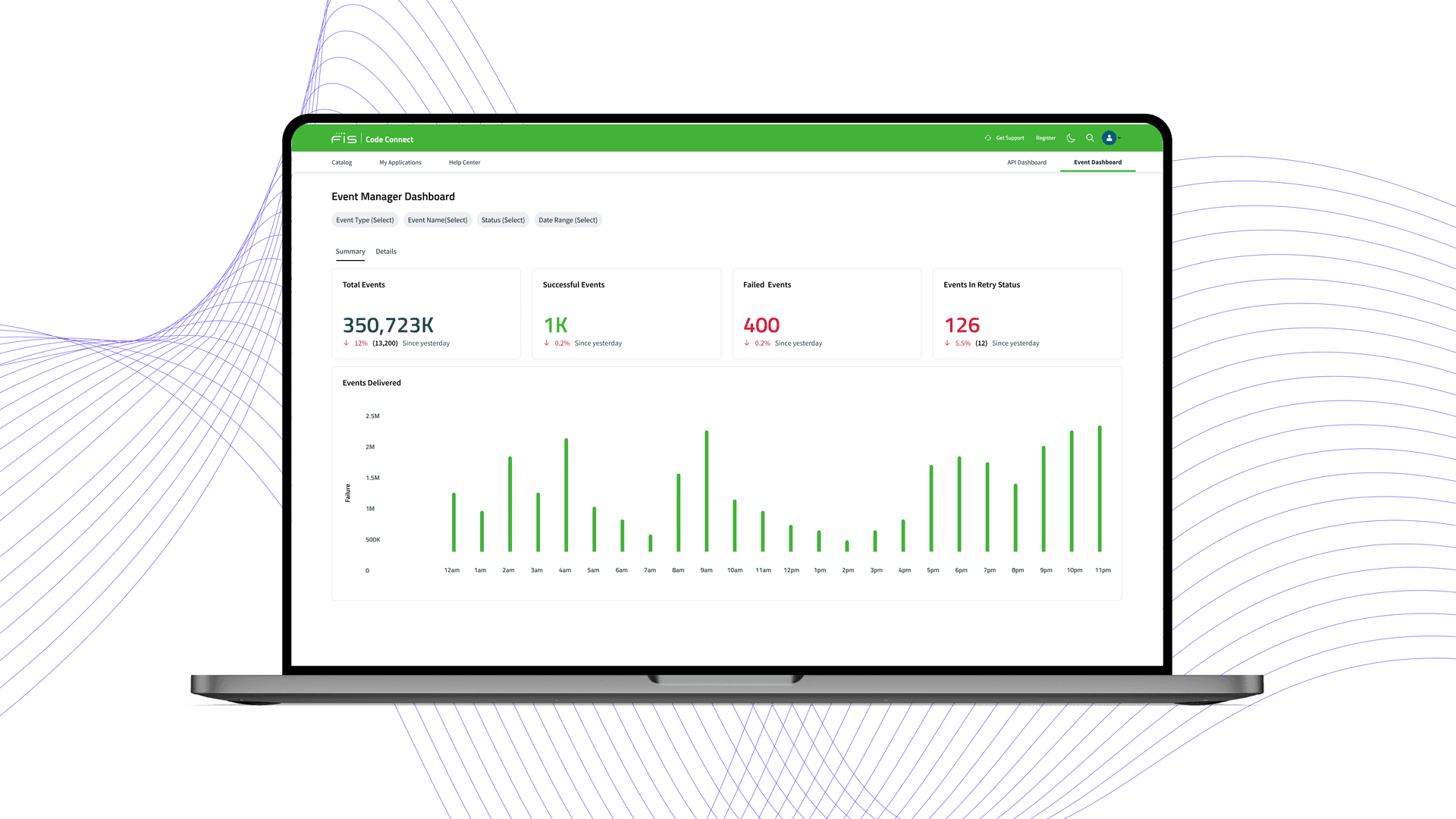Open search via the magnifier icon
Viewport: 1456px width, 819px height.
(1090, 138)
